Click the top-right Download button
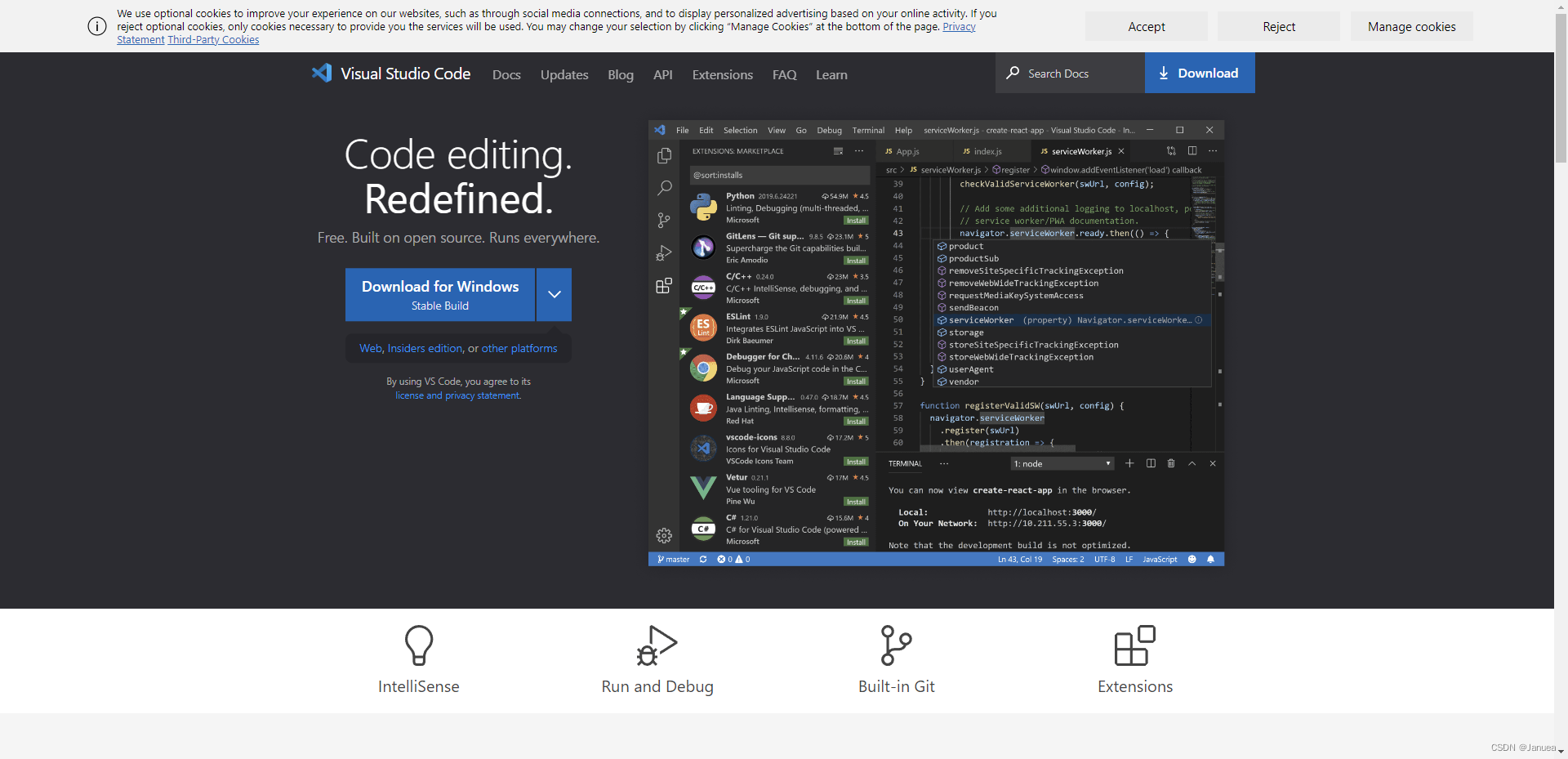This screenshot has width=1568, height=759. click(x=1200, y=73)
